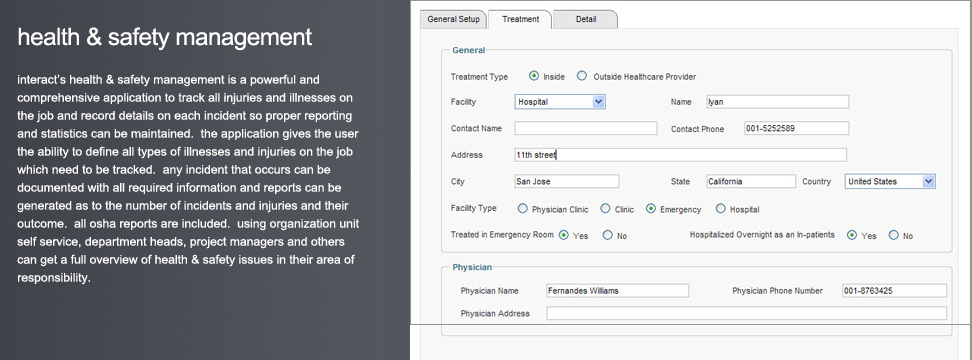The height and width of the screenshot is (360, 972).
Task: Click the empty Contact Name field
Action: [586, 128]
